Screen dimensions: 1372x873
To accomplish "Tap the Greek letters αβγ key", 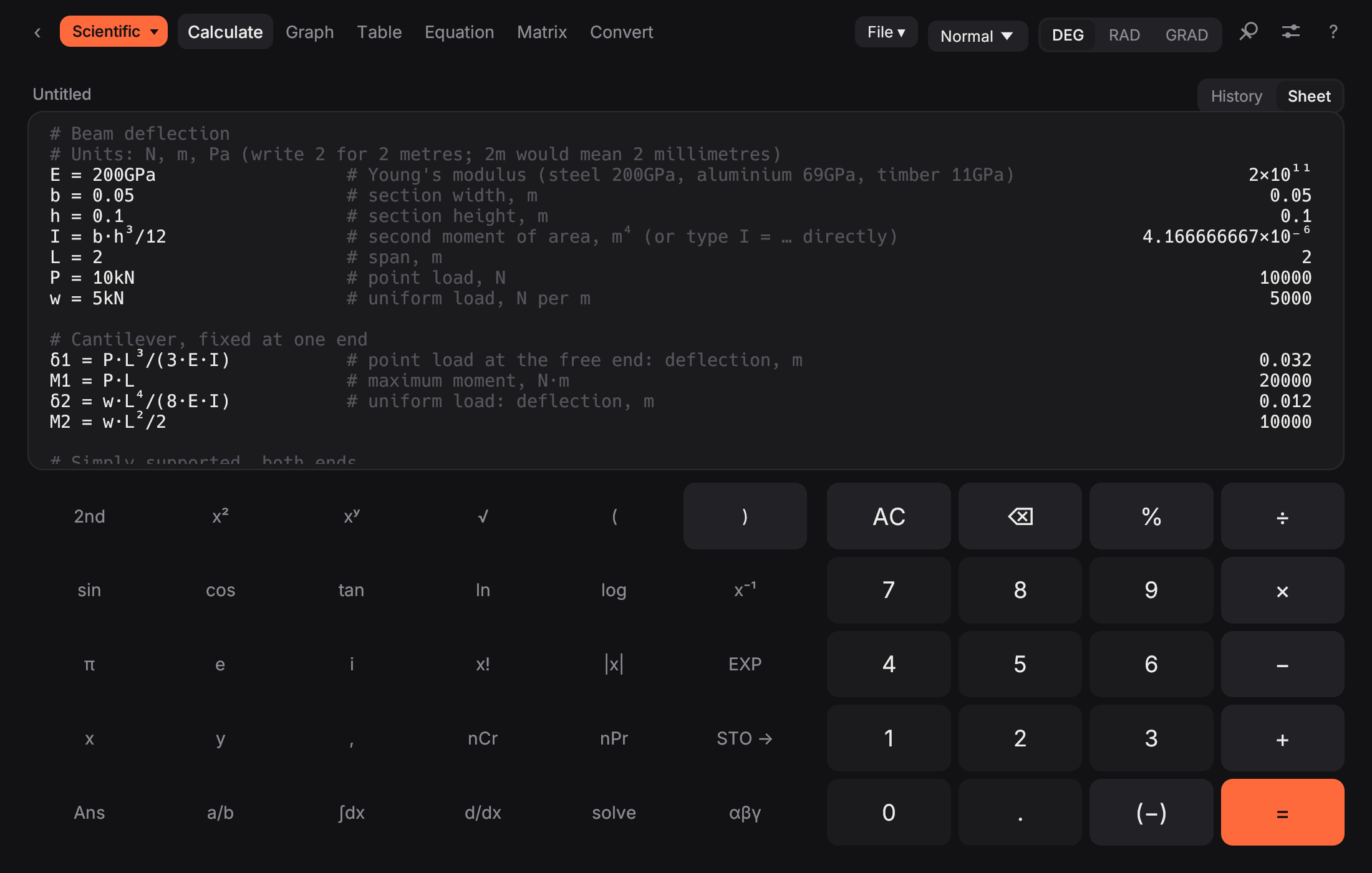I will click(x=745, y=813).
